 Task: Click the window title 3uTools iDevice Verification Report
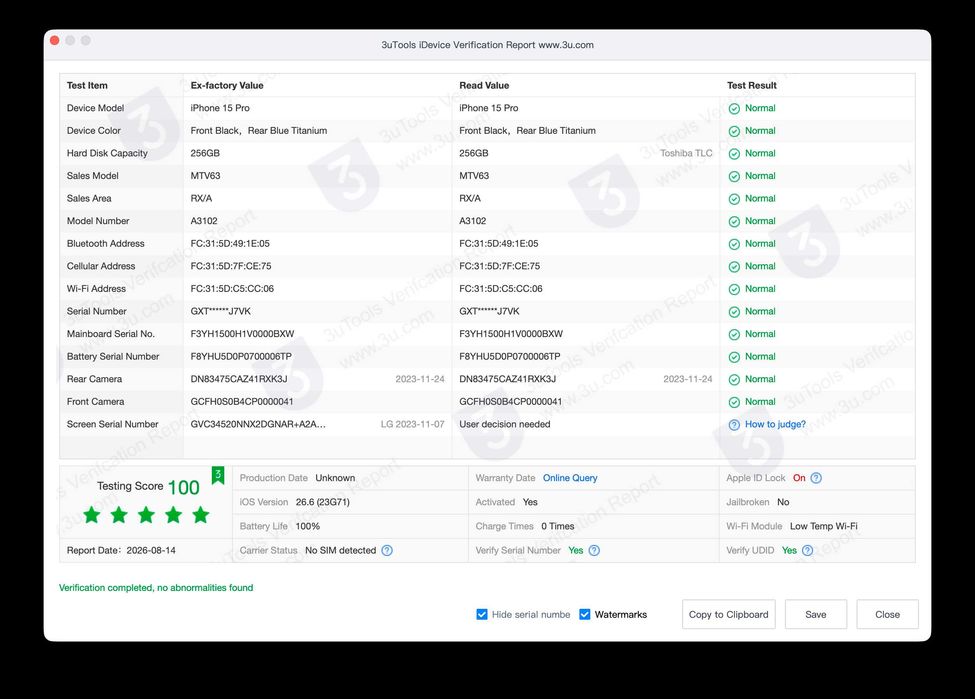pyautogui.click(x=488, y=45)
